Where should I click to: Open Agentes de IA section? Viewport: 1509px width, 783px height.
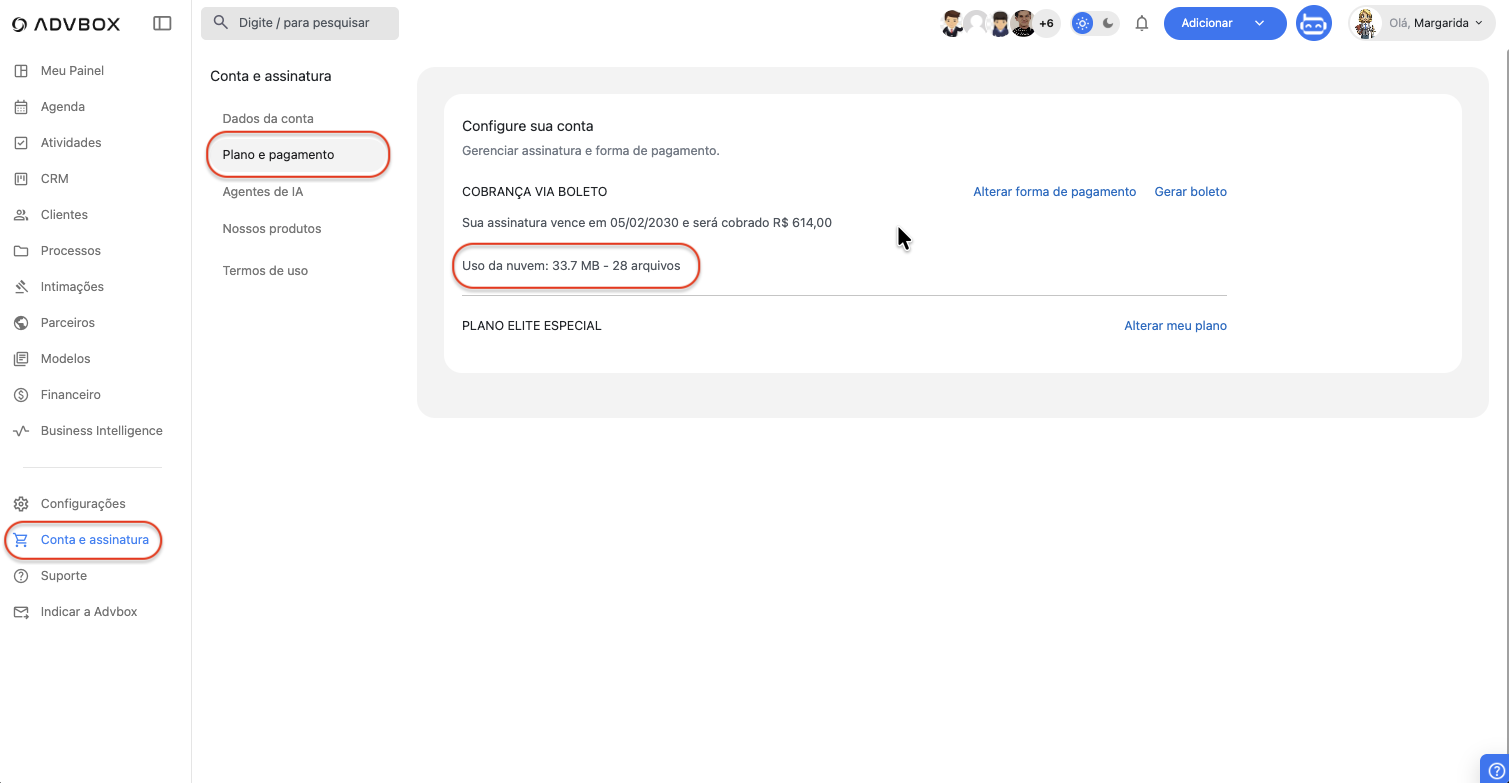coord(262,192)
